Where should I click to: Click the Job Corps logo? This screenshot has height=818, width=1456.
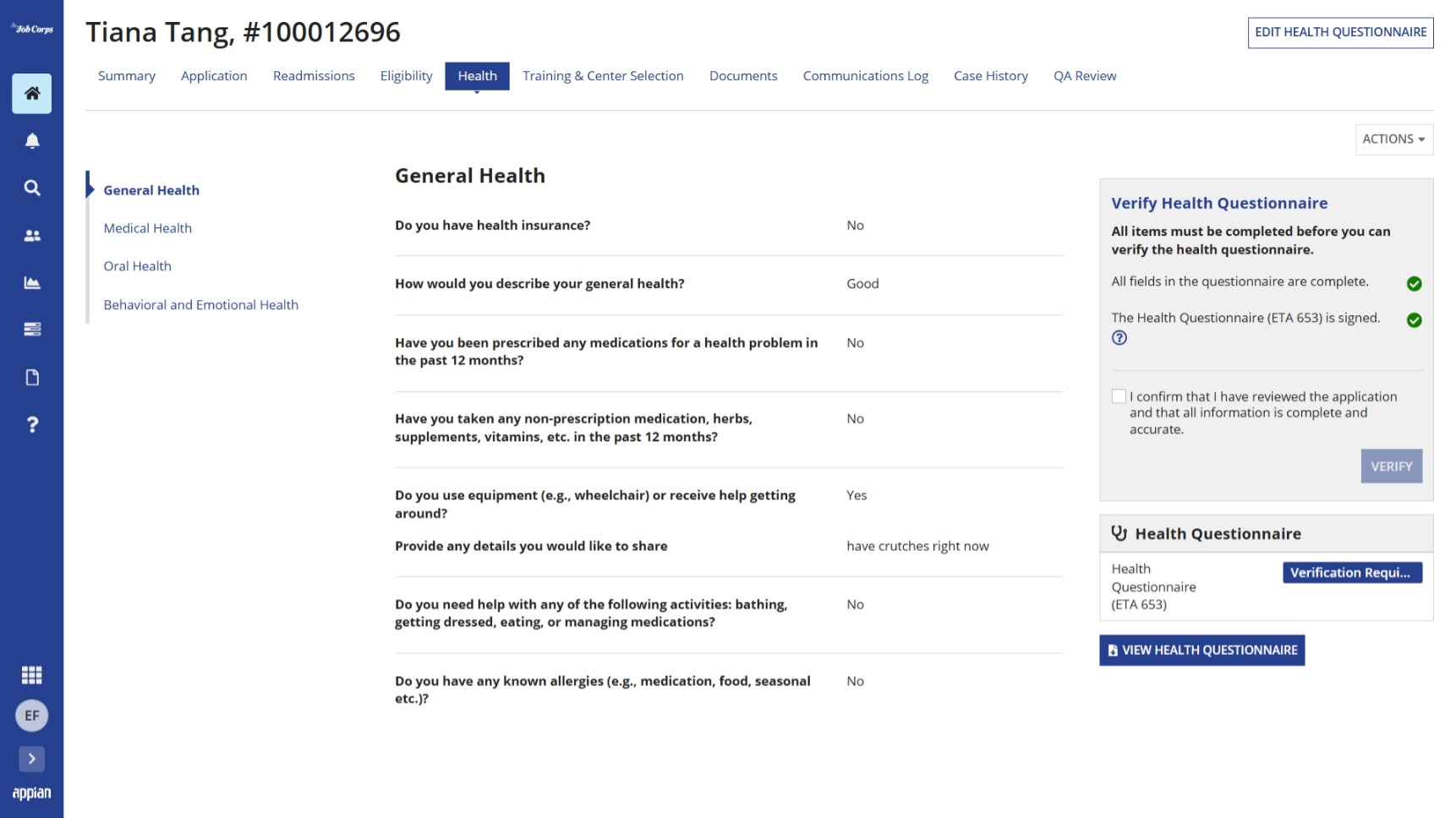tap(32, 29)
